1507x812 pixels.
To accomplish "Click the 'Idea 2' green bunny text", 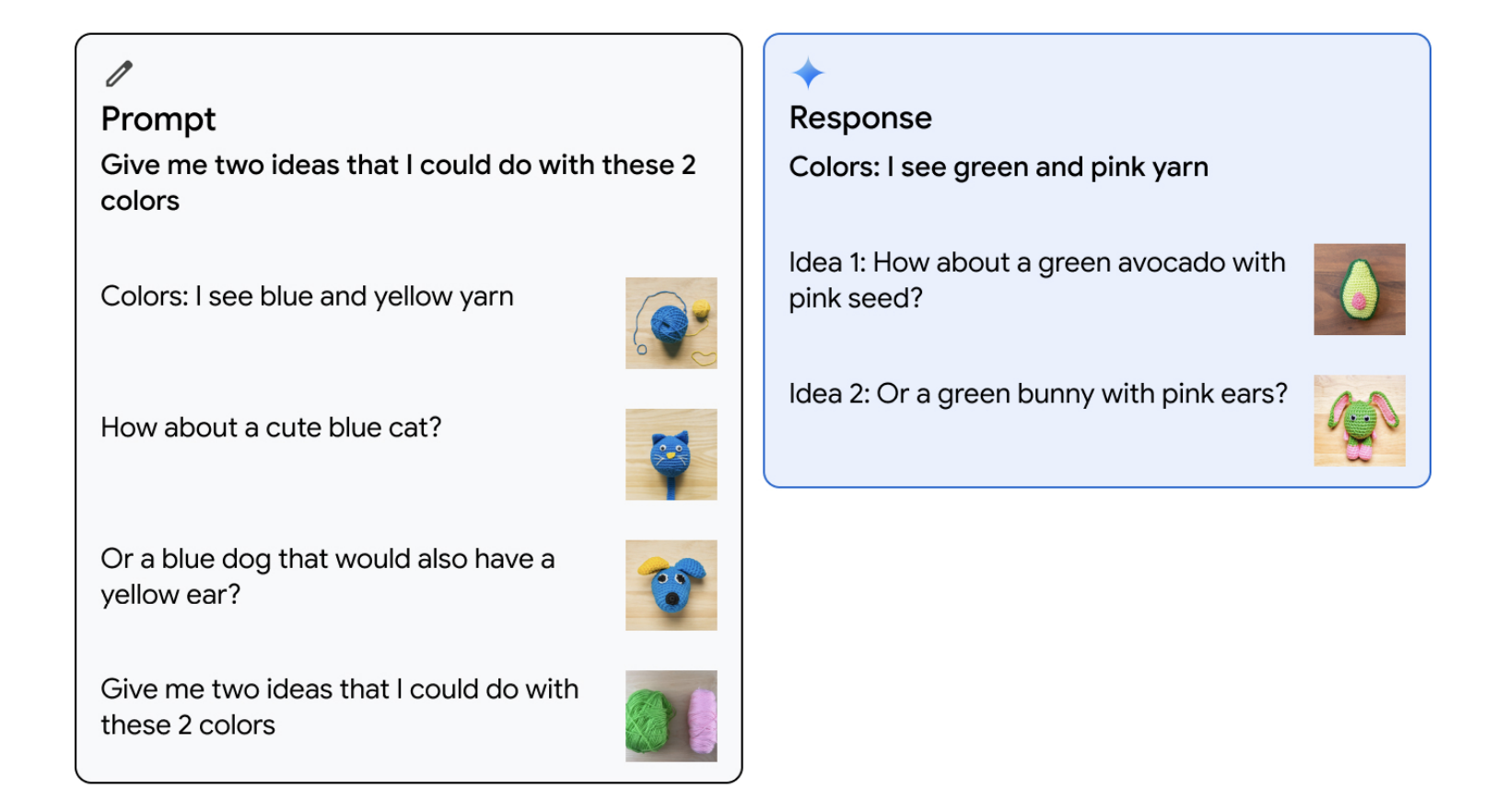I will pyautogui.click(x=1038, y=394).
